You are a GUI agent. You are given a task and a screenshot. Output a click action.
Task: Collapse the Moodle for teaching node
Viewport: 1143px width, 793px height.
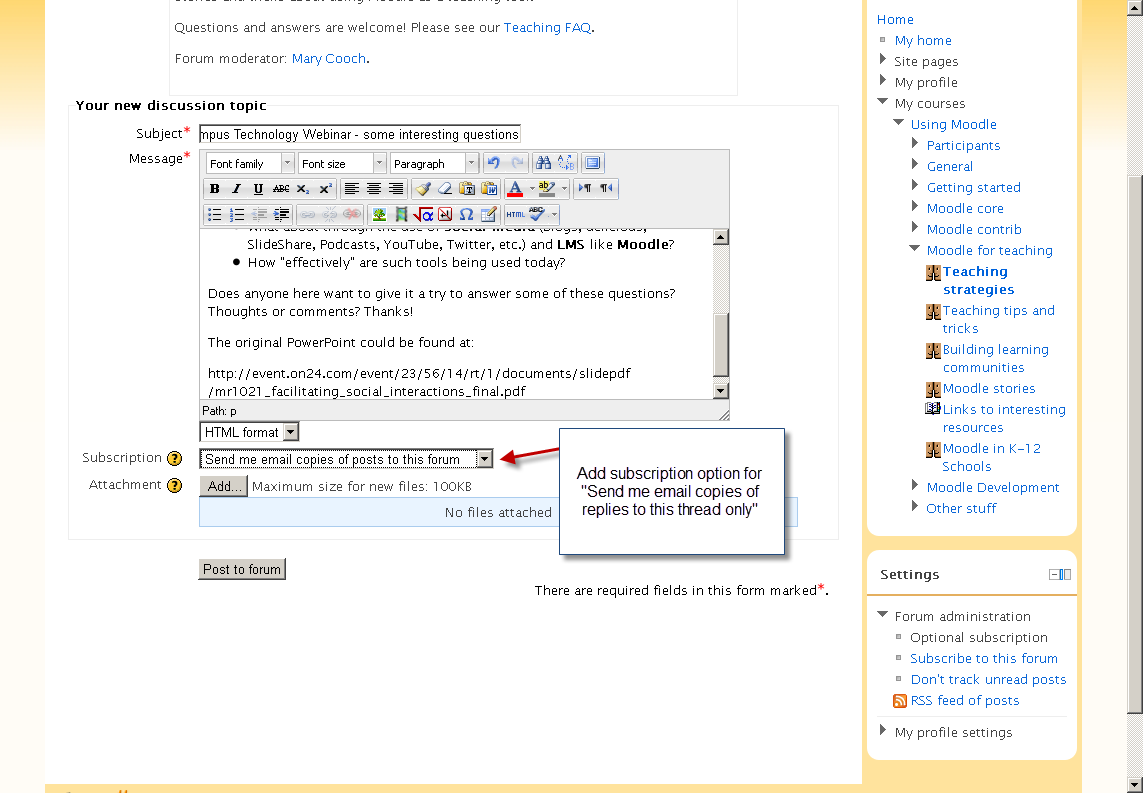click(915, 249)
